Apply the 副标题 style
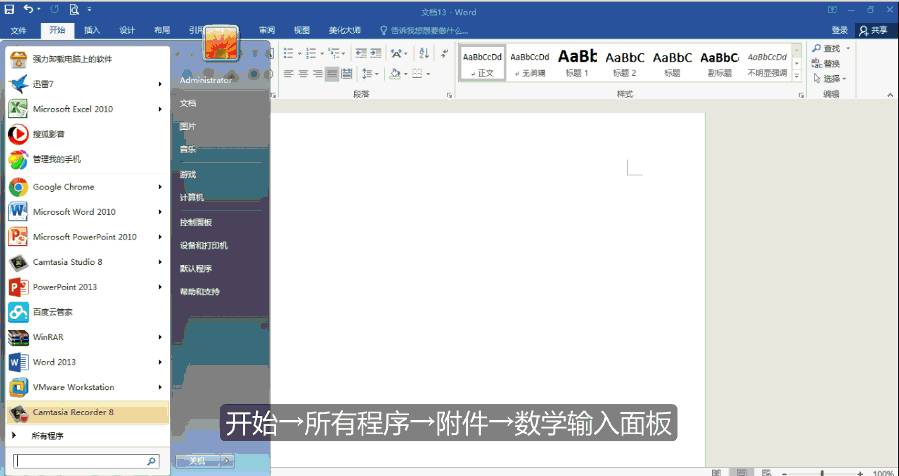Viewport: 899px width, 476px height. (x=720, y=63)
